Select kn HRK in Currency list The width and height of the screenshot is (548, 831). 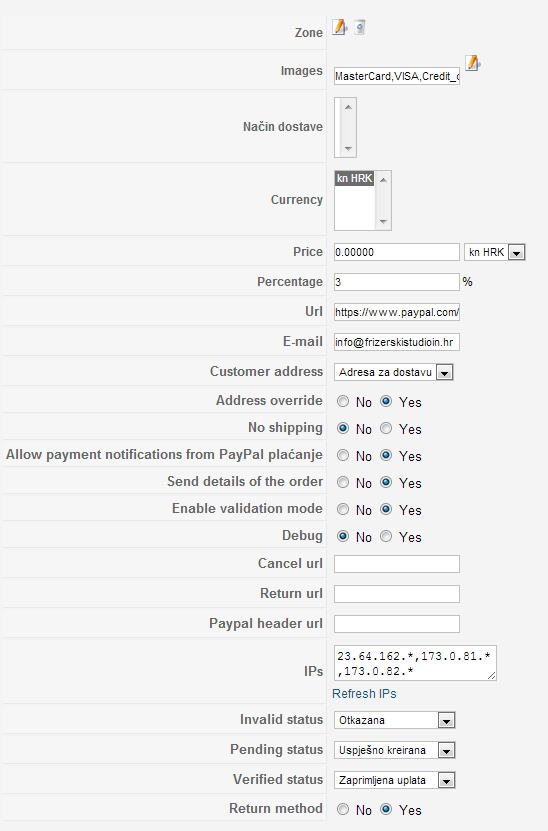click(x=355, y=179)
